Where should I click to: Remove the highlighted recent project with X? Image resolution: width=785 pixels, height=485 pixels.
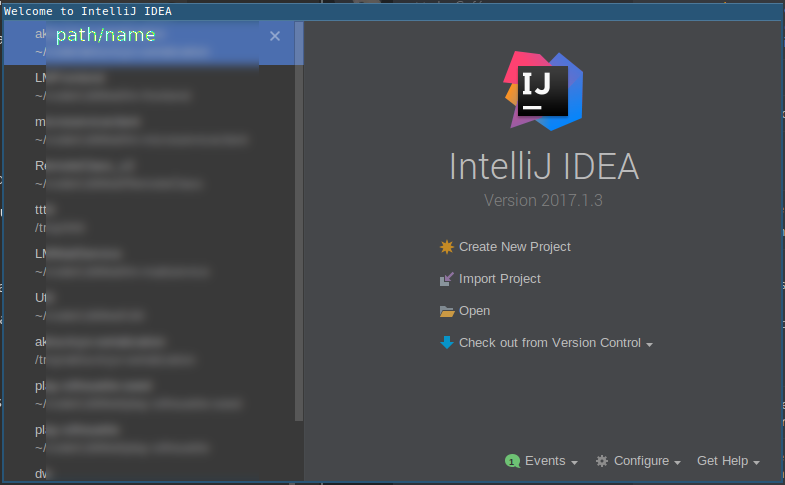275,36
